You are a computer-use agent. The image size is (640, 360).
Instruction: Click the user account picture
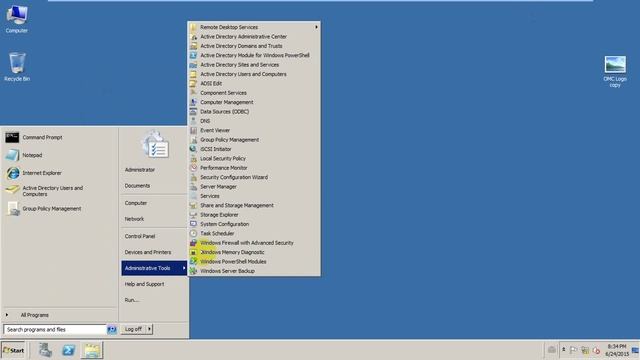coord(155,145)
